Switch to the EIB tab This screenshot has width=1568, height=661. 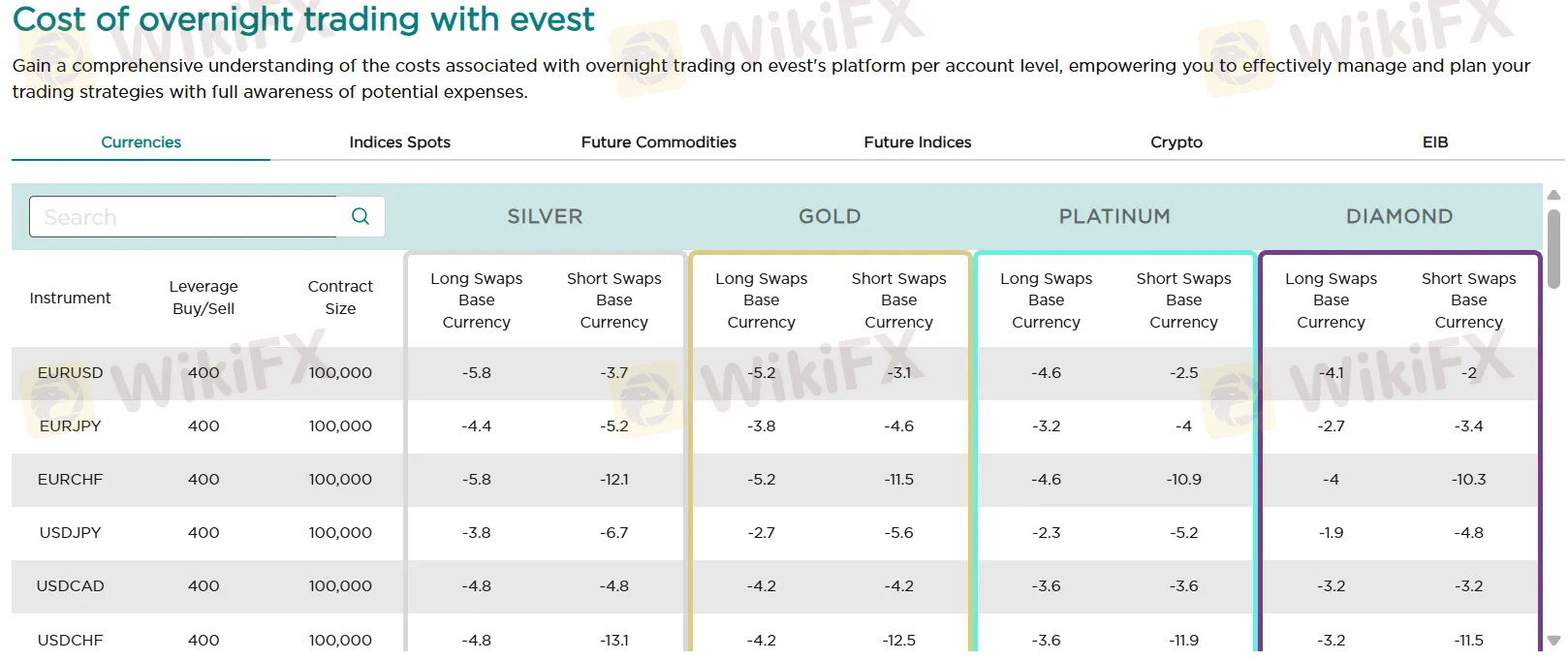coord(1434,142)
